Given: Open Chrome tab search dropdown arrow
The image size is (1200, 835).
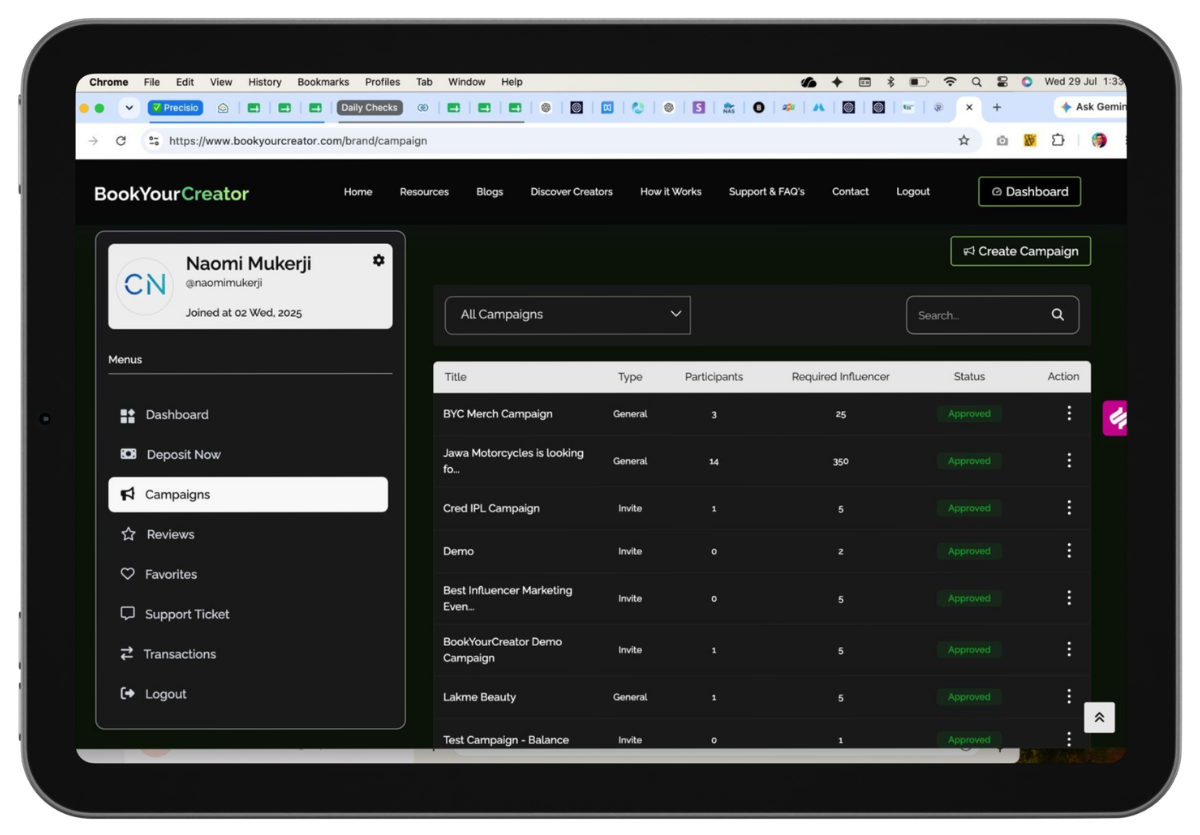Looking at the screenshot, I should coord(129,108).
